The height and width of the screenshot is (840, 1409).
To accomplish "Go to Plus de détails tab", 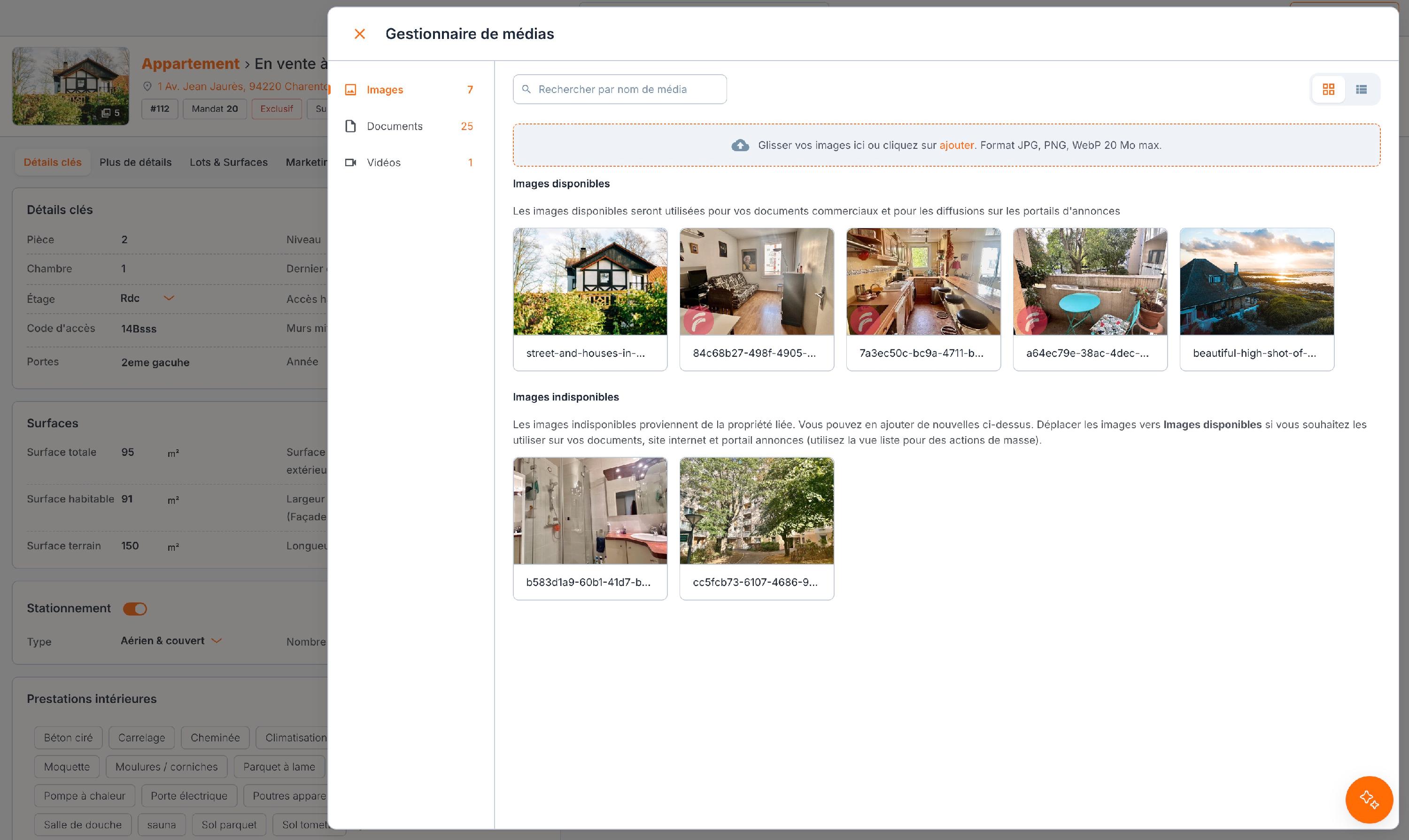I will [135, 162].
